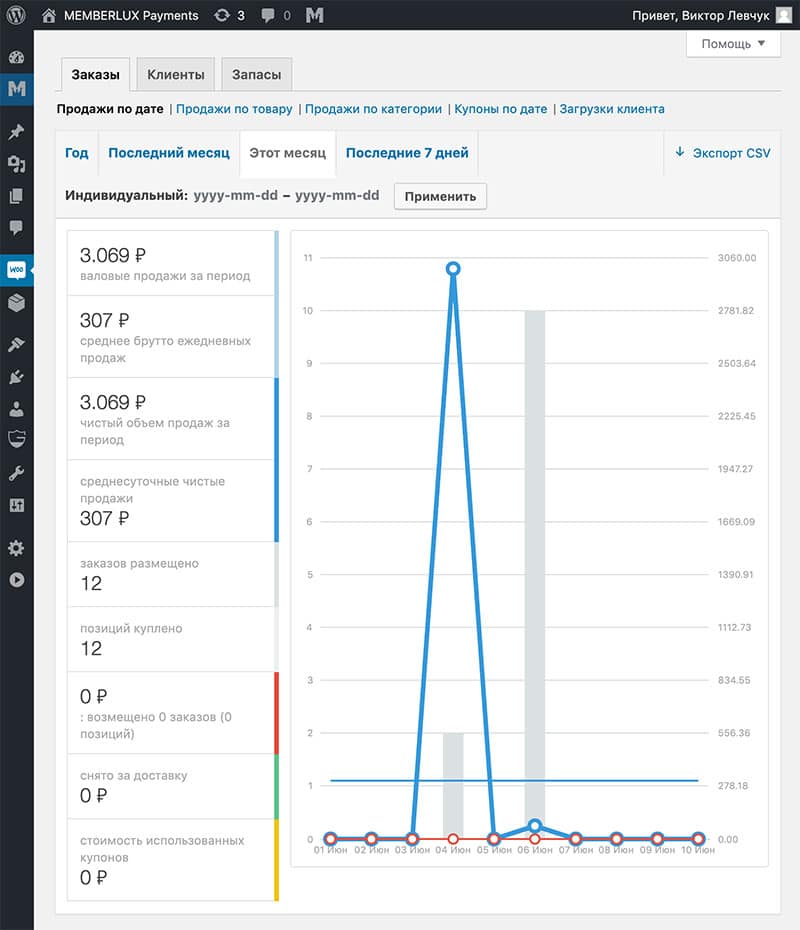Open Products via the box icon
This screenshot has width=800, height=930.
pyautogui.click(x=16, y=303)
